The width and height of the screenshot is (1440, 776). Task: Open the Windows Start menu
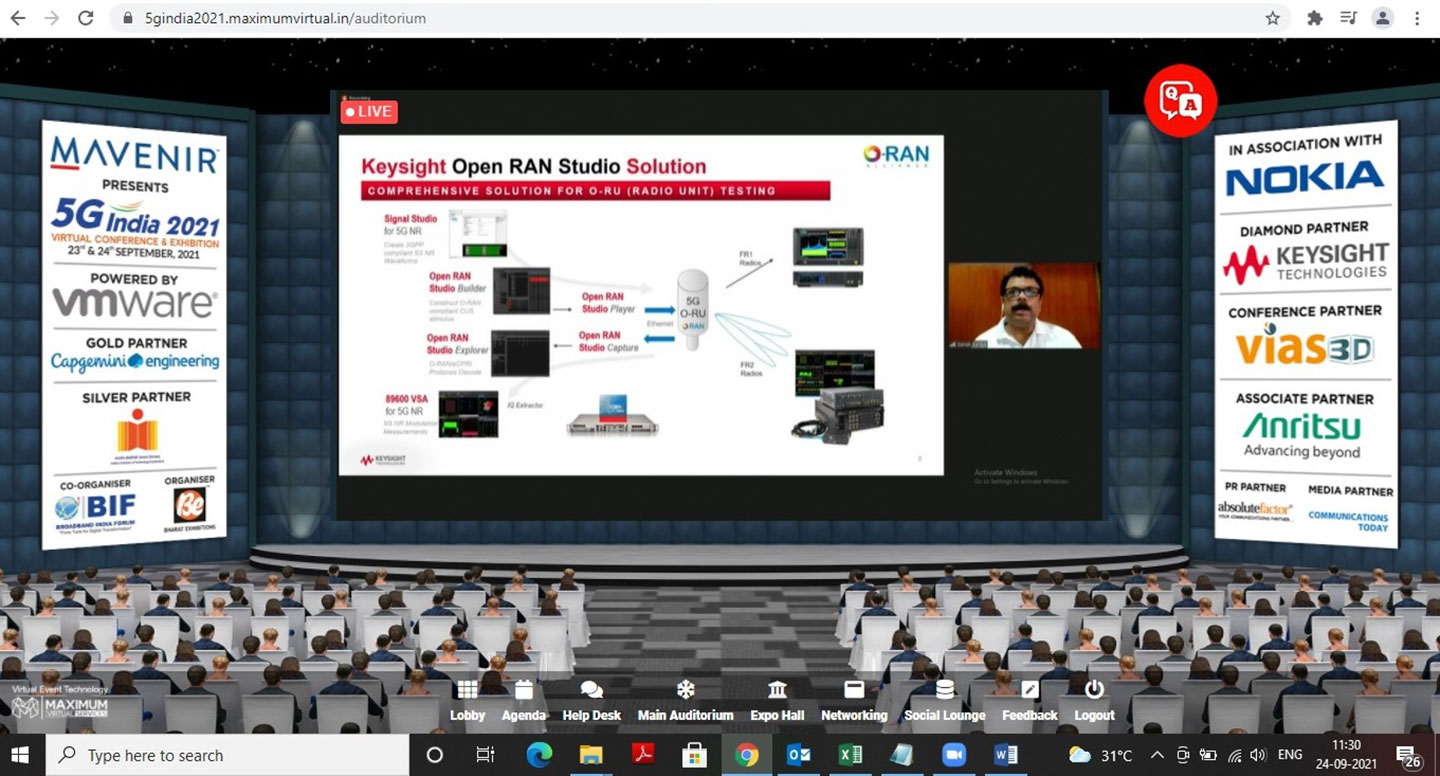click(x=21, y=755)
